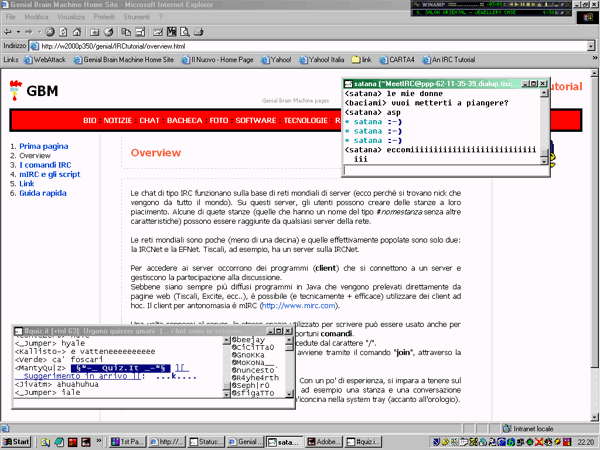Image resolution: width=600 pixels, height=450 pixels.
Task: Click the IE Back arrow button
Action: [7, 32]
